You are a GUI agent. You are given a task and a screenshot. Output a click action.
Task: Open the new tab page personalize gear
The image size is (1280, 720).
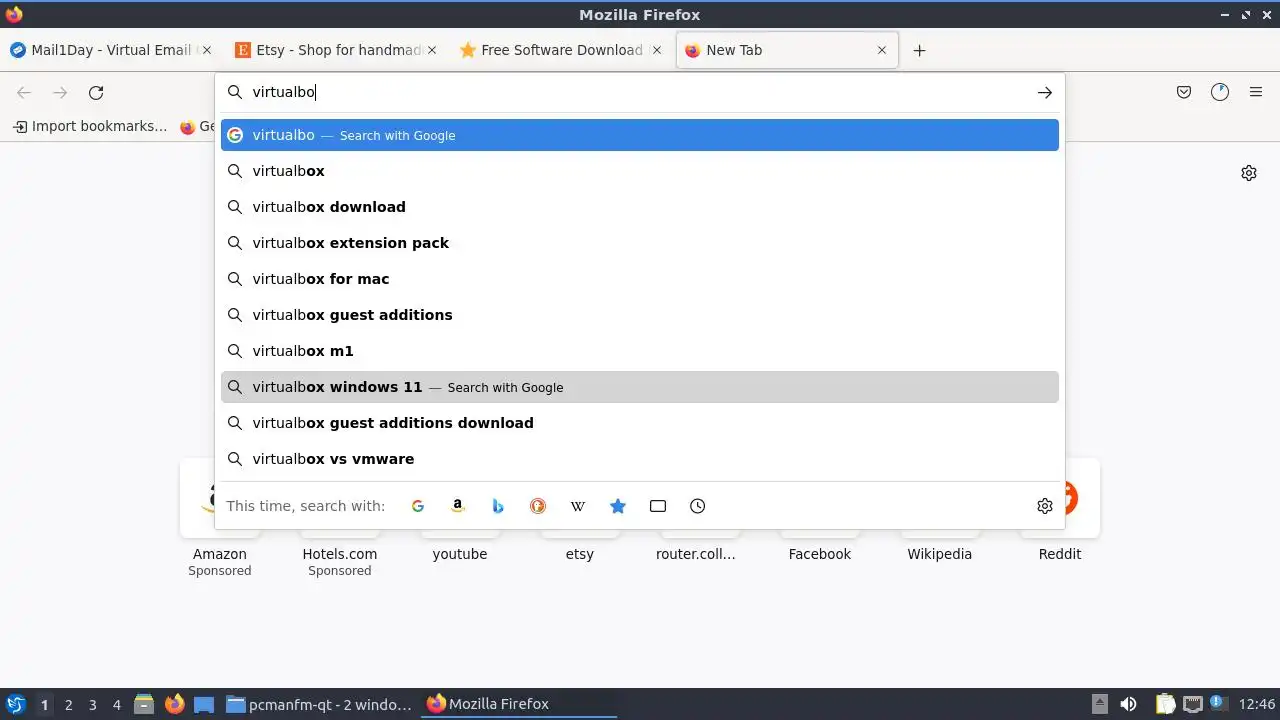pos(1249,173)
